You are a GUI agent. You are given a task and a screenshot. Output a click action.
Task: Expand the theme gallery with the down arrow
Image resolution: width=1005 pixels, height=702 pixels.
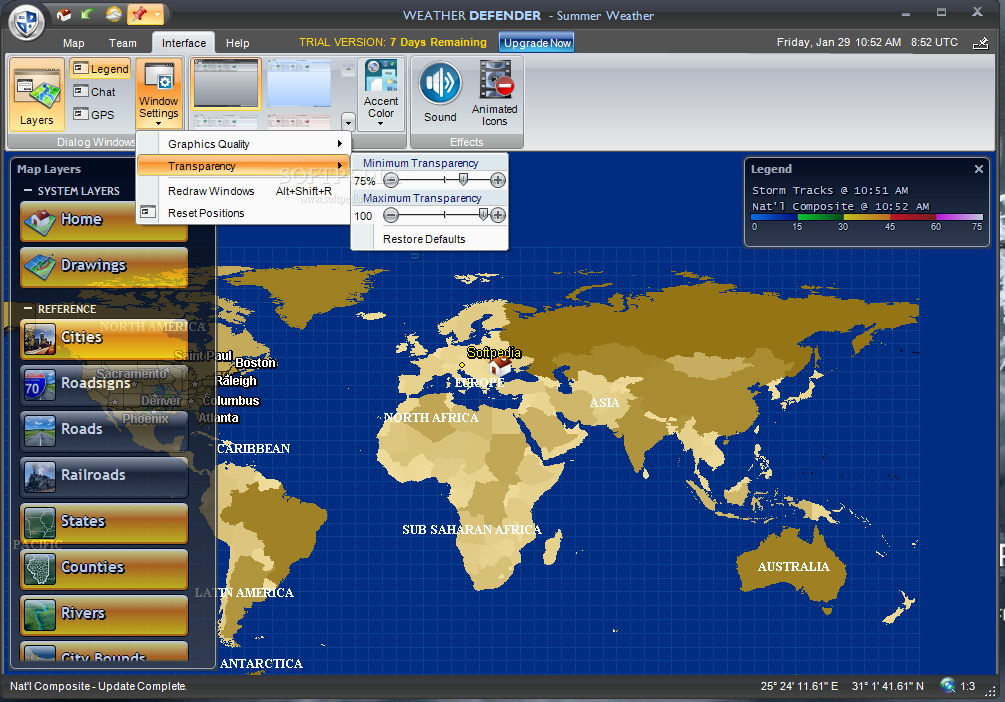pos(348,121)
